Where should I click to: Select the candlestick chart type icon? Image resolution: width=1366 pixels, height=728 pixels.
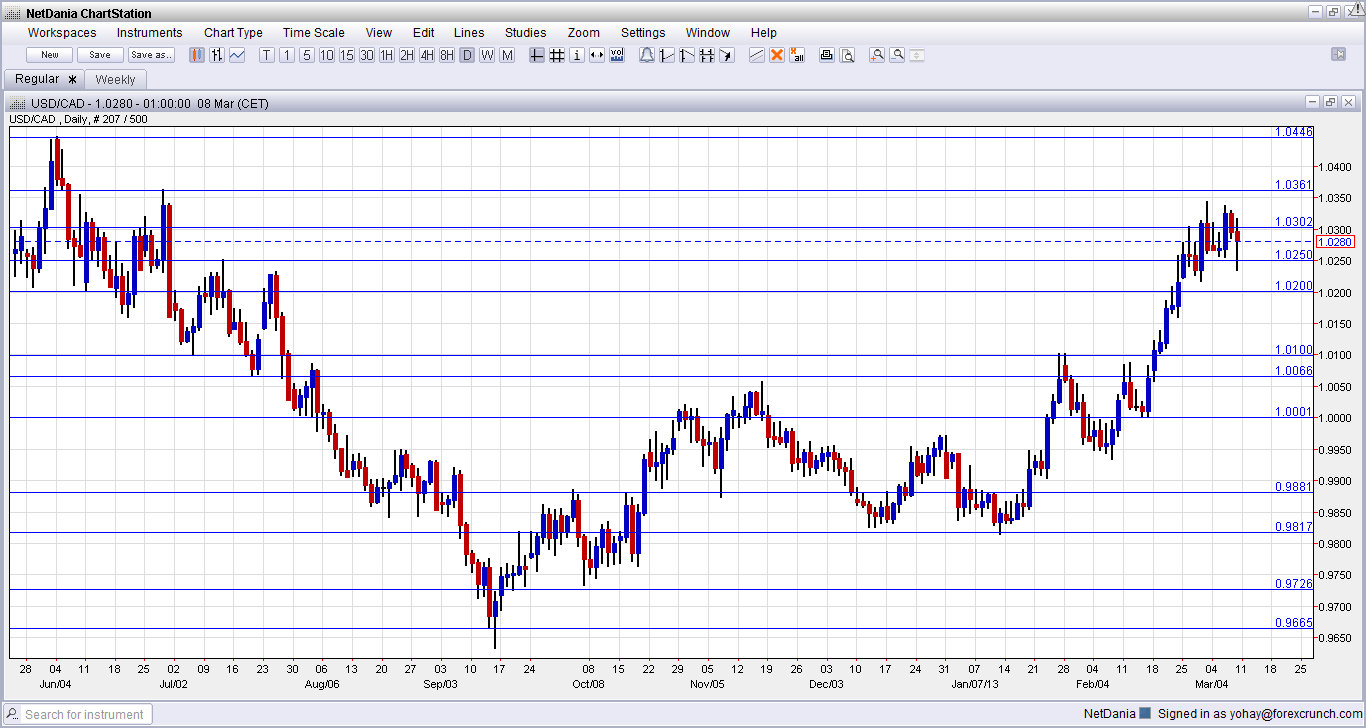[x=196, y=55]
